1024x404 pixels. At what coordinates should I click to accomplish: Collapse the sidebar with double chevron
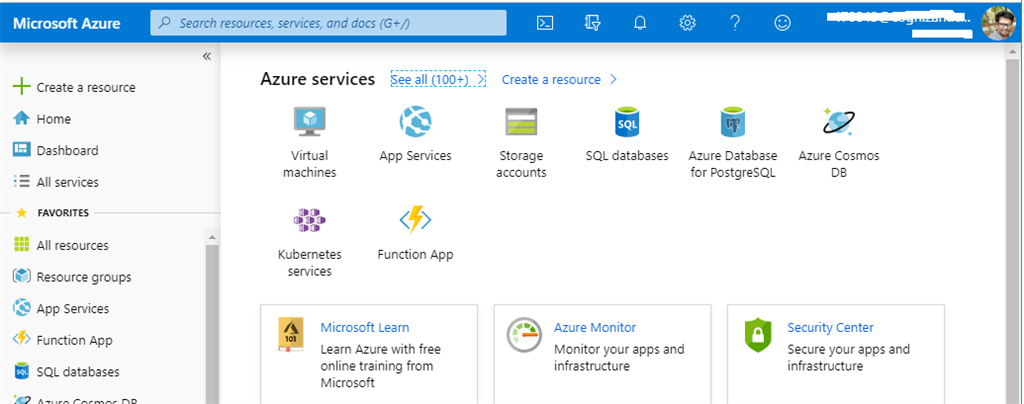pos(207,56)
